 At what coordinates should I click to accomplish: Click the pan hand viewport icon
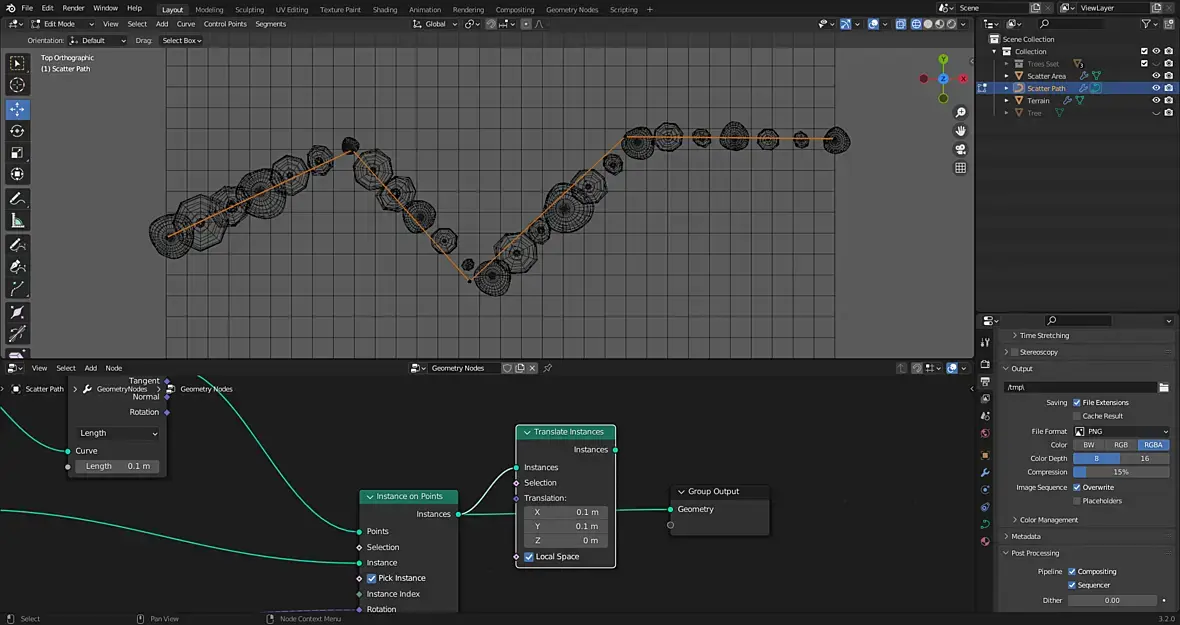[x=960, y=131]
